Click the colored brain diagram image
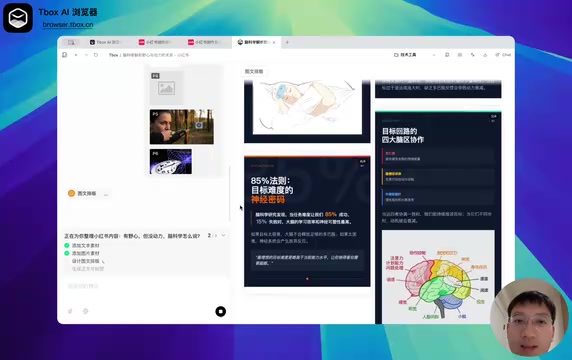Viewport: 572px width, 360px height. click(x=438, y=277)
